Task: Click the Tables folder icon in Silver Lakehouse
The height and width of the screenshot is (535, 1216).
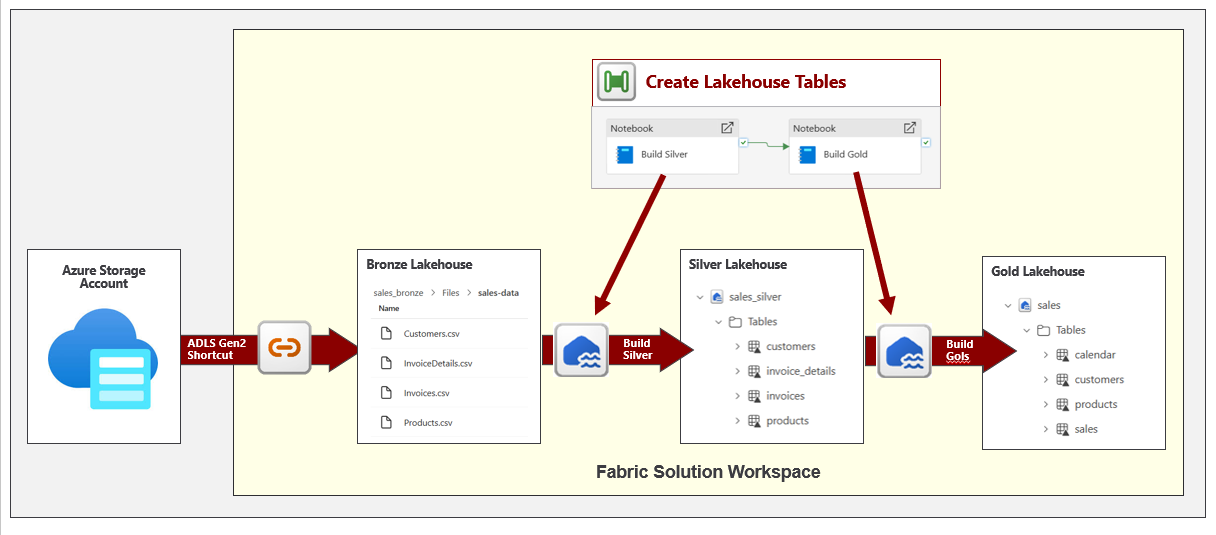Action: [x=735, y=322]
